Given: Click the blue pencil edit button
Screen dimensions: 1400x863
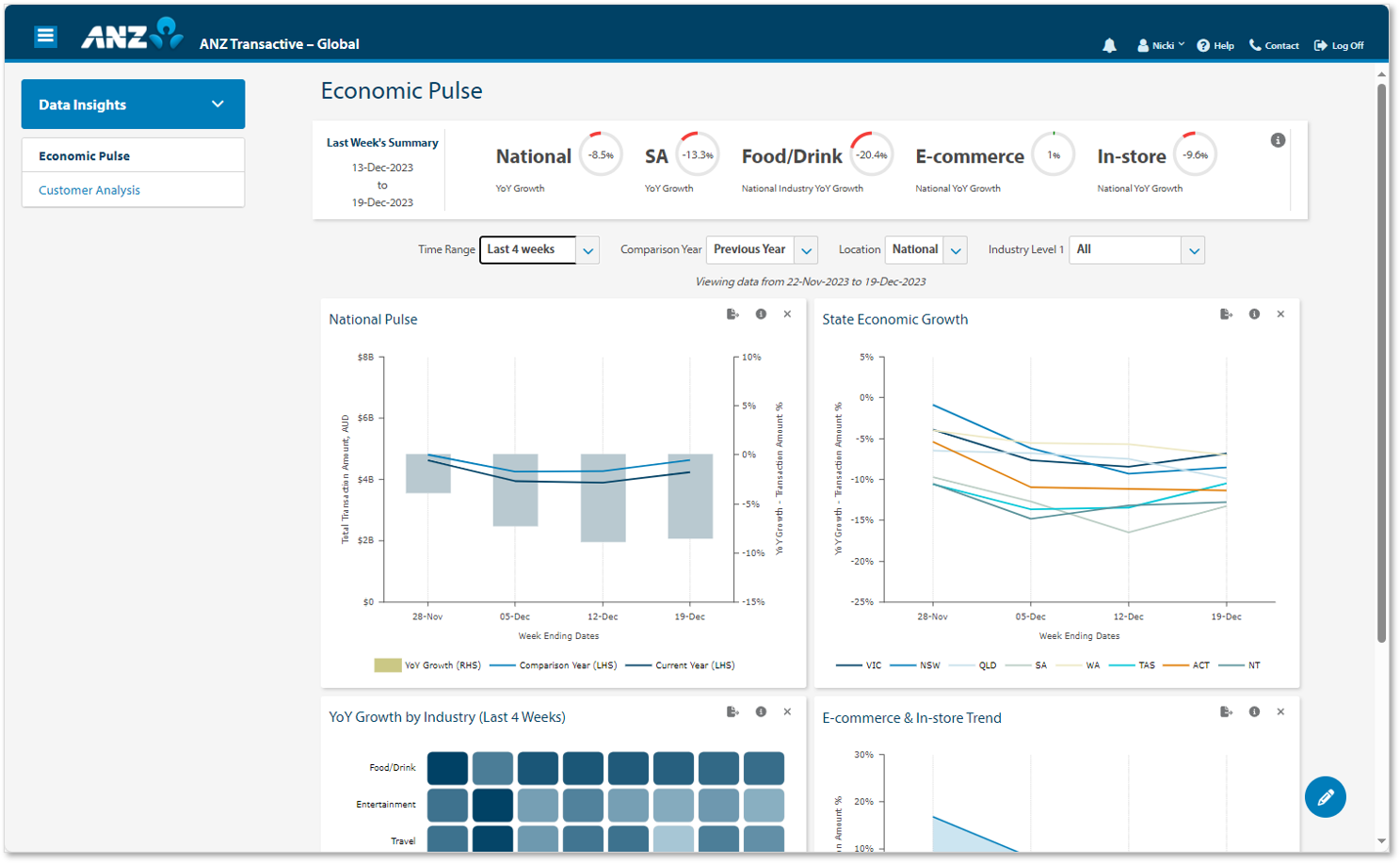Looking at the screenshot, I should [1325, 797].
